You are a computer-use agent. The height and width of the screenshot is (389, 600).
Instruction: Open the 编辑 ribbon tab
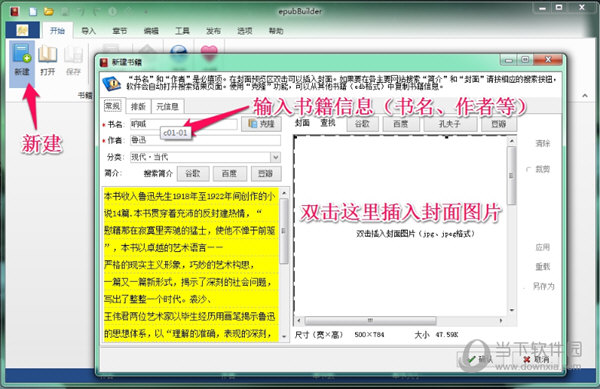click(x=151, y=31)
